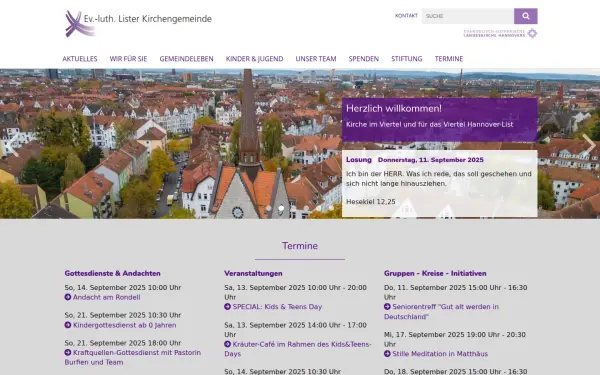Advance to next slide with right arrow
Screen dimensions: 600x375
[x=588, y=145]
